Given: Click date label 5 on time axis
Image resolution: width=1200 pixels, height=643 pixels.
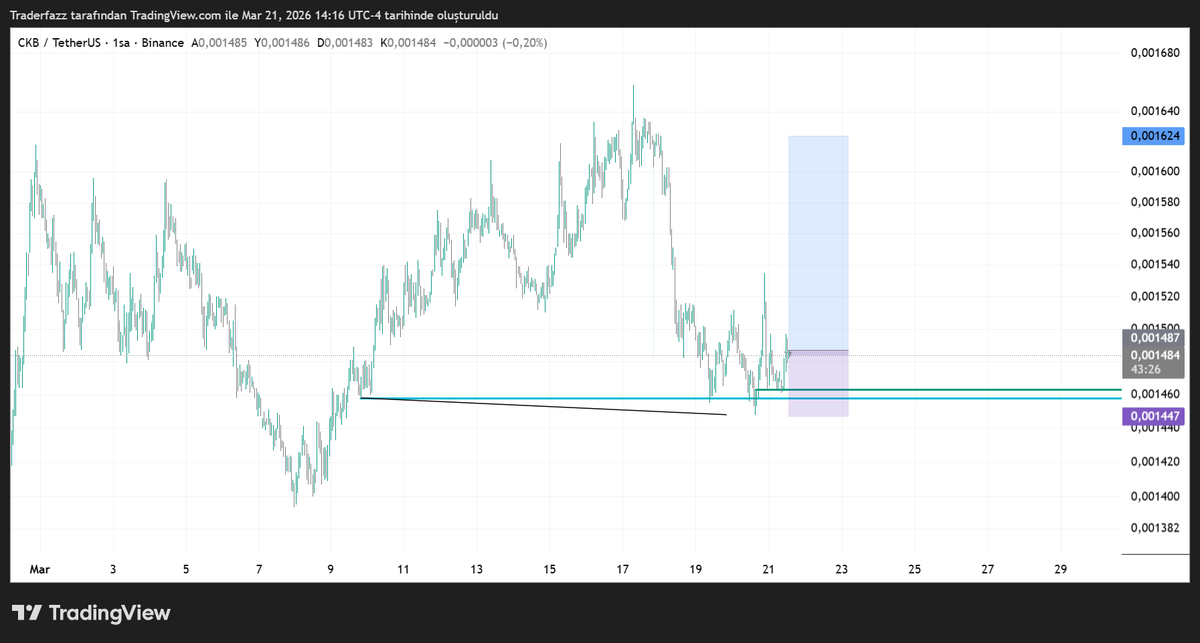Looking at the screenshot, I should tap(186, 569).
